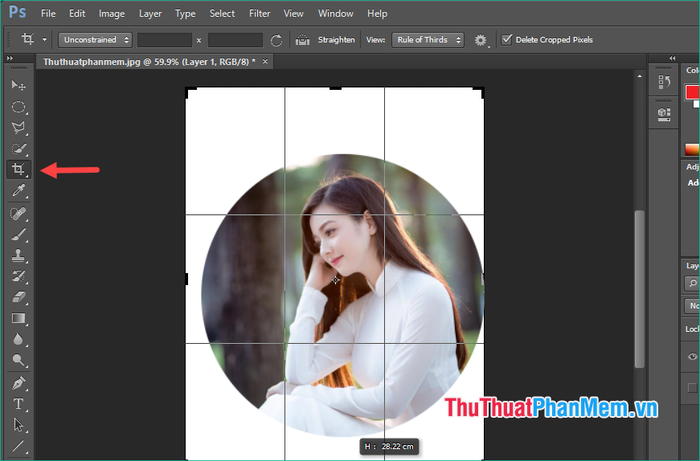Click top-center crop edge handle

(335, 88)
